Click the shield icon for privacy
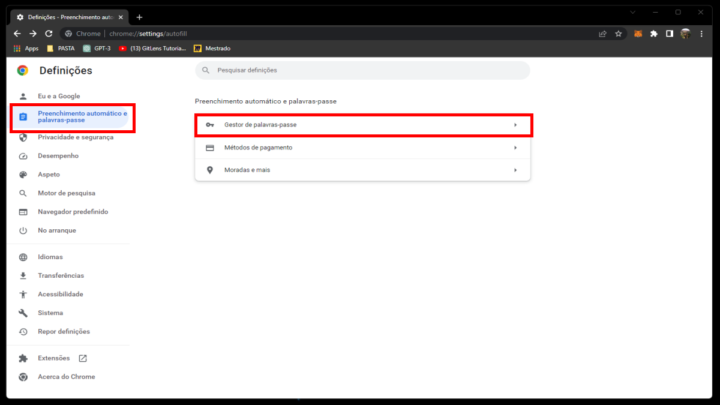 click(23, 137)
